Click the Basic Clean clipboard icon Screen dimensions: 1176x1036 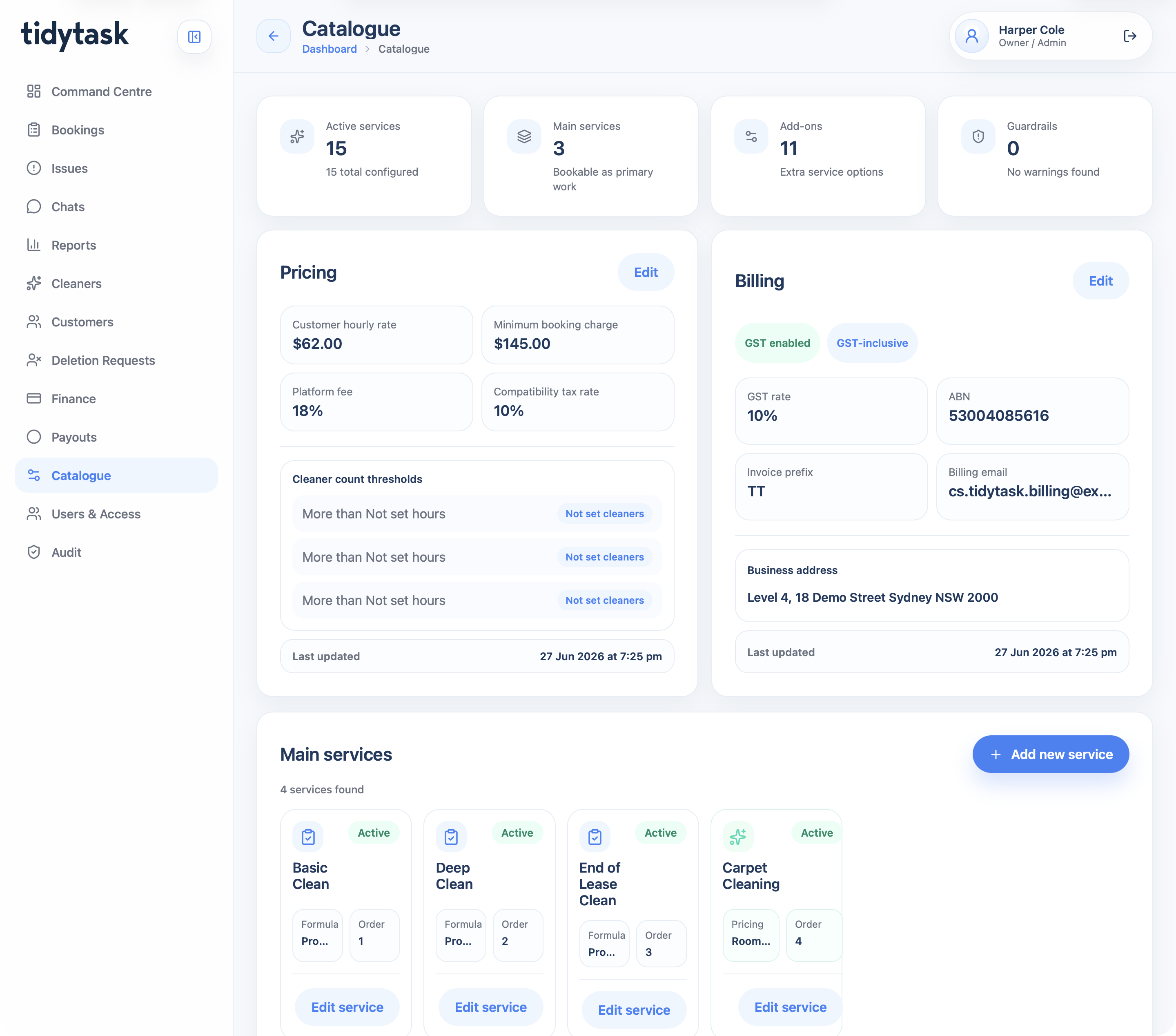pyautogui.click(x=308, y=837)
